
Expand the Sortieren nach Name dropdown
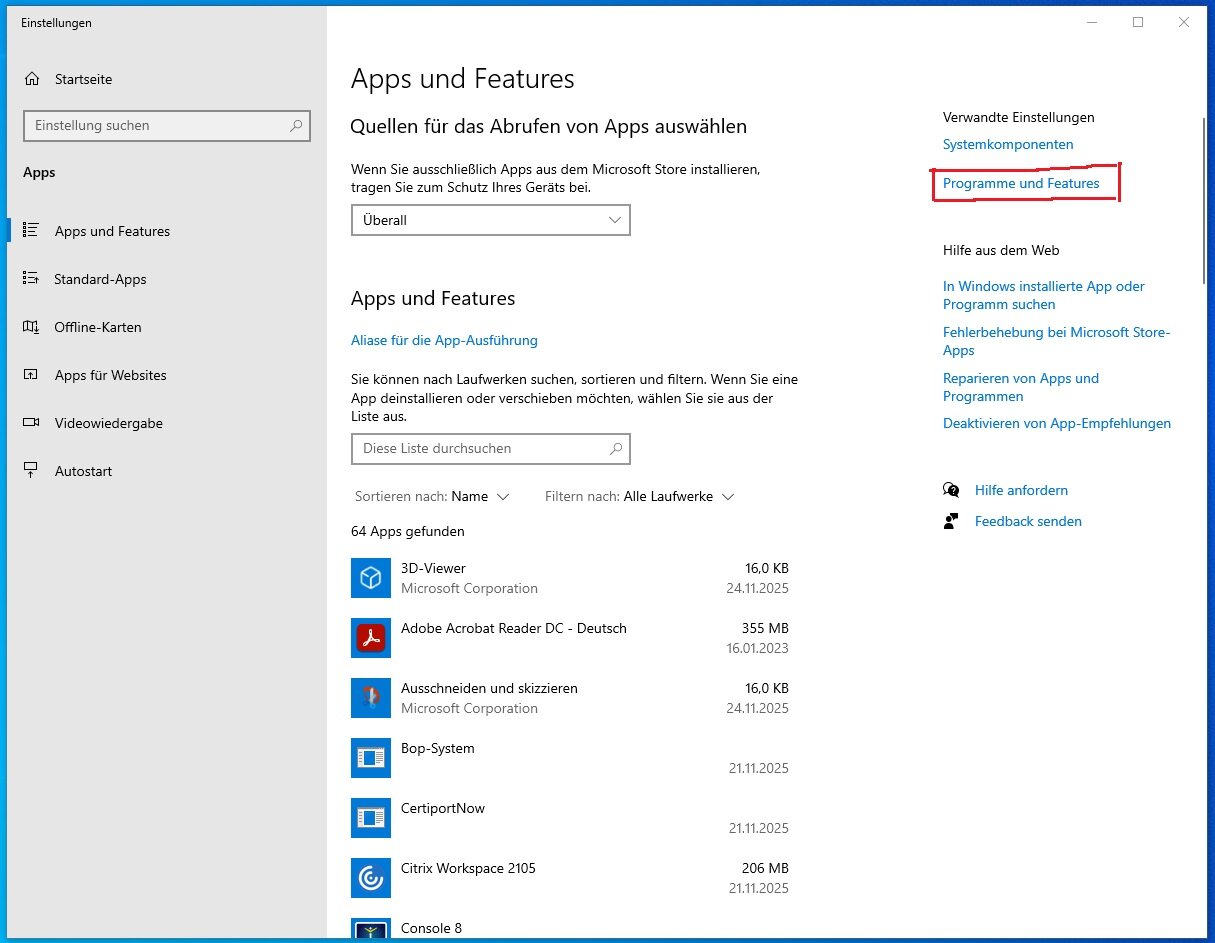pyautogui.click(x=480, y=497)
